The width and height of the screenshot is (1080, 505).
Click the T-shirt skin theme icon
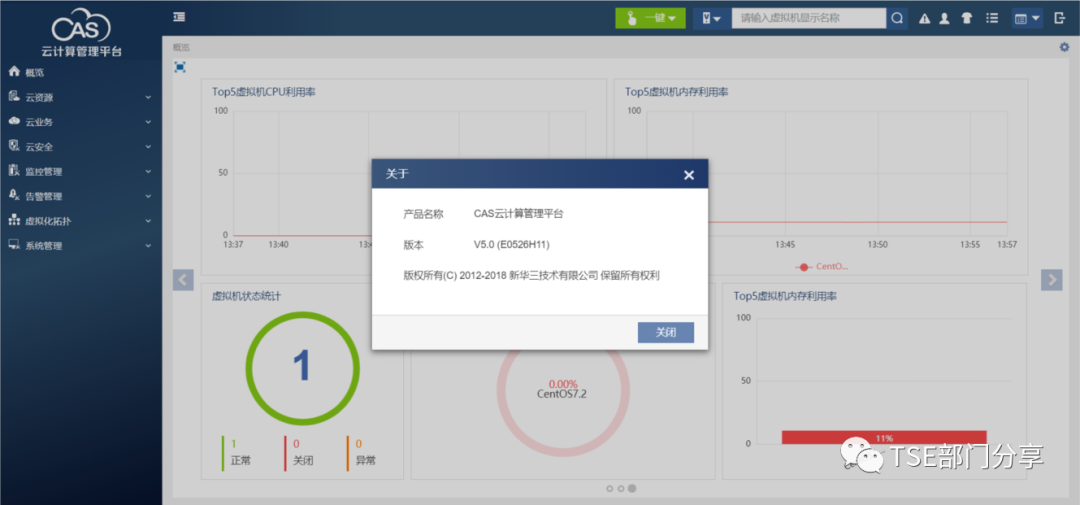967,19
